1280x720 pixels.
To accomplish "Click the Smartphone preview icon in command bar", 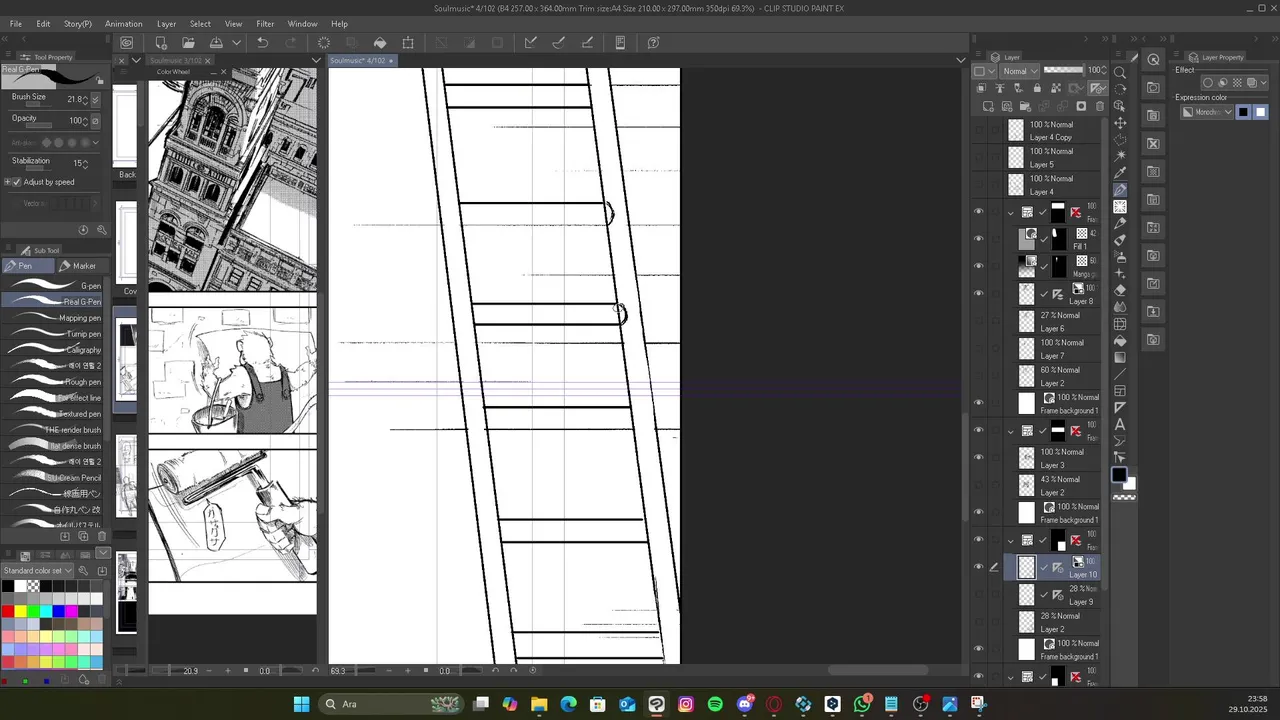I will pyautogui.click(x=620, y=43).
